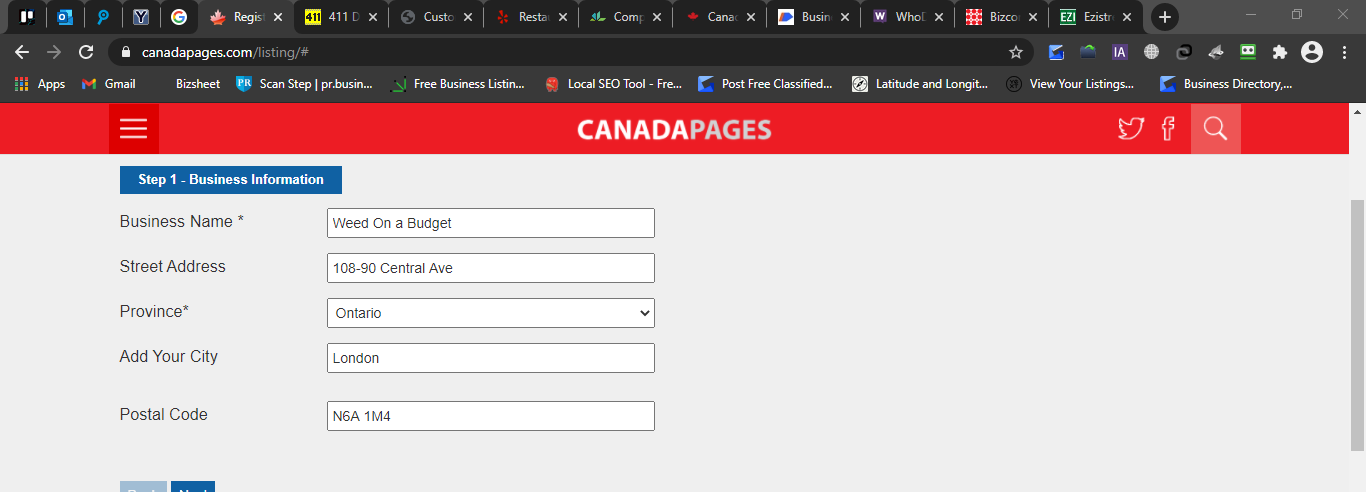Open Extensions puzzle icon
Screen dimensions: 1366x492
[1279, 52]
